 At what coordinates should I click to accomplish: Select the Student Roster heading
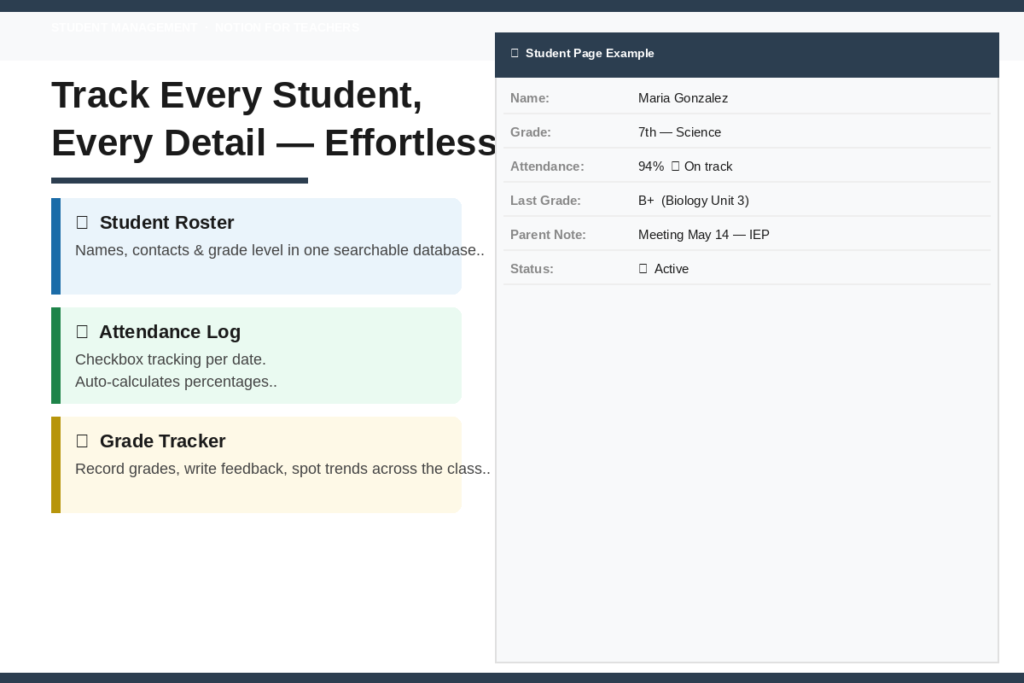coord(167,223)
